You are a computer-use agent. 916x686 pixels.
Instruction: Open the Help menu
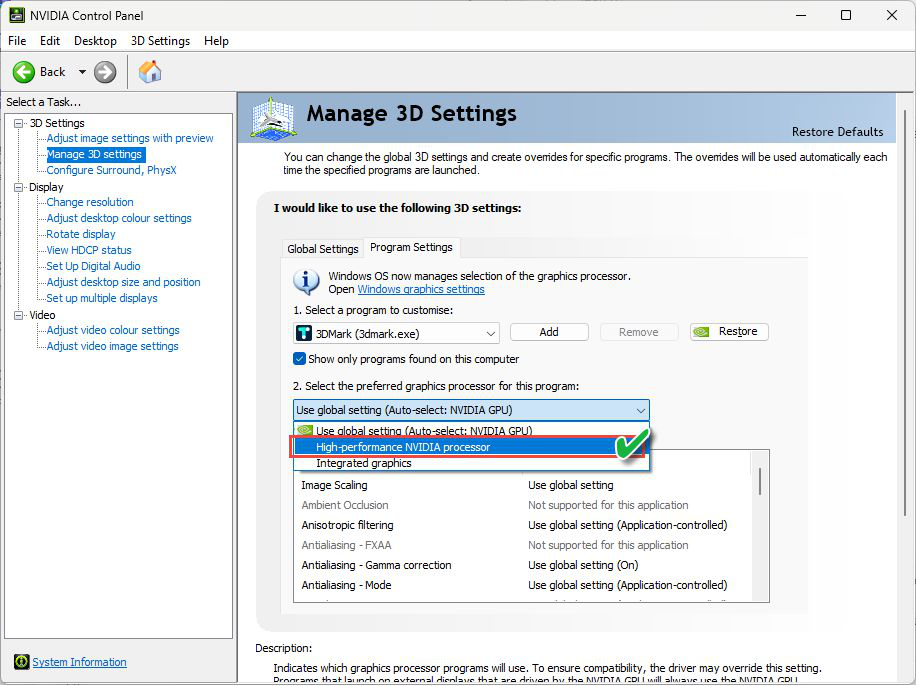[216, 41]
